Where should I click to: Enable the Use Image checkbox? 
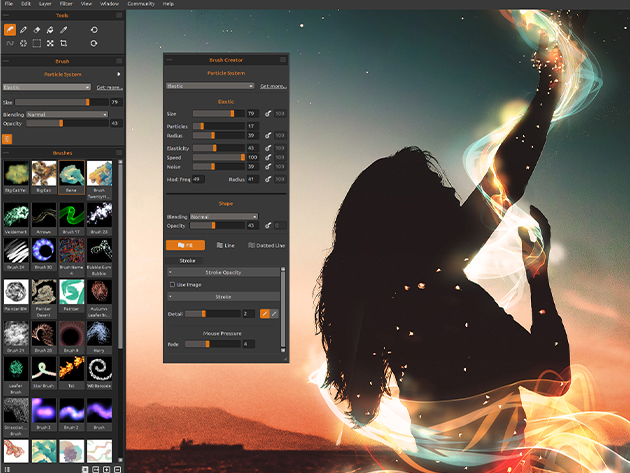pyautogui.click(x=172, y=284)
